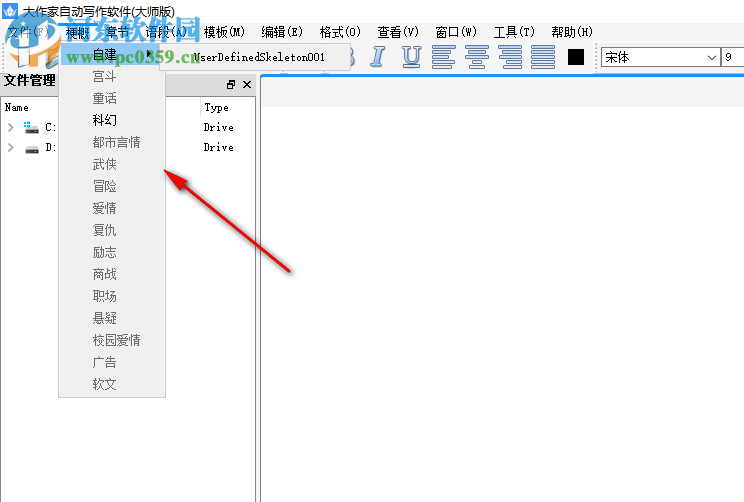Choose 校园爱情 from the genre menu

112,340
